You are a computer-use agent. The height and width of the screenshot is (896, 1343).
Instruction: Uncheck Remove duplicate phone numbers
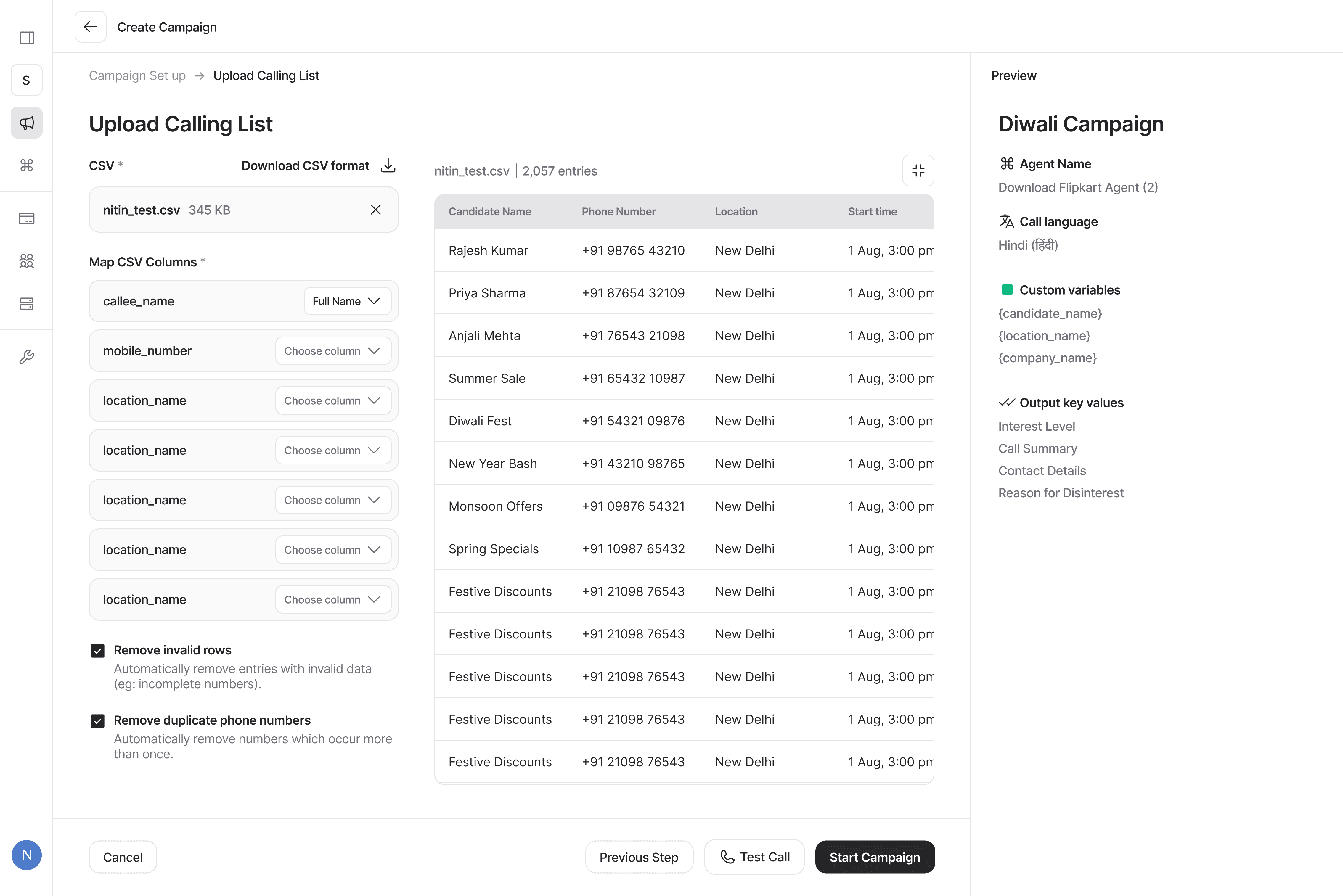pos(98,720)
